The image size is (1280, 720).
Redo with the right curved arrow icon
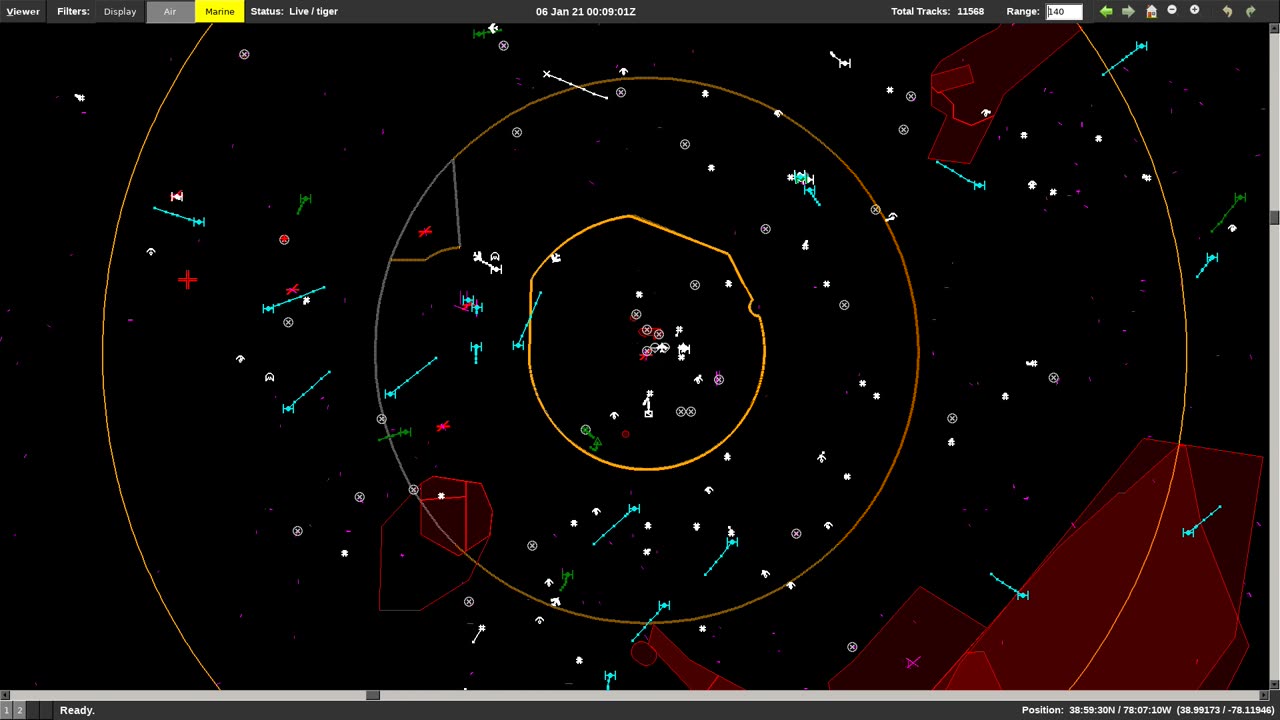[1250, 11]
